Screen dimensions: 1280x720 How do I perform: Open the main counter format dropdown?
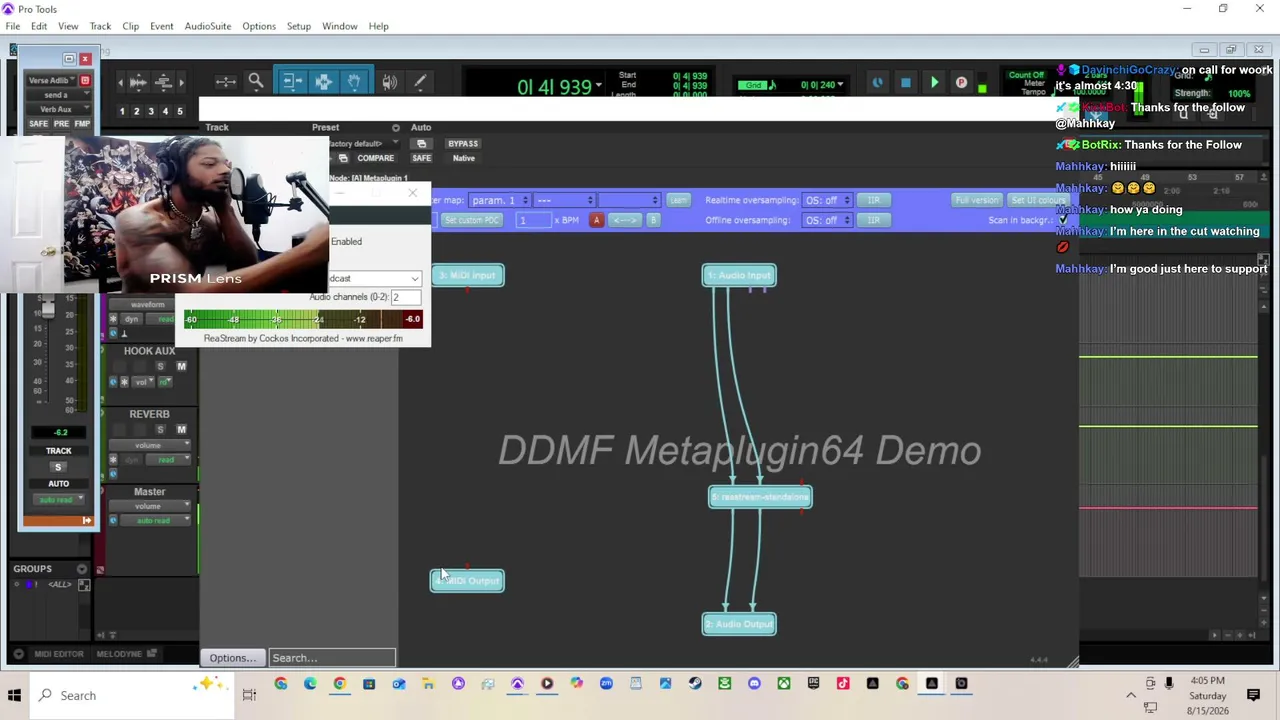tap(599, 85)
